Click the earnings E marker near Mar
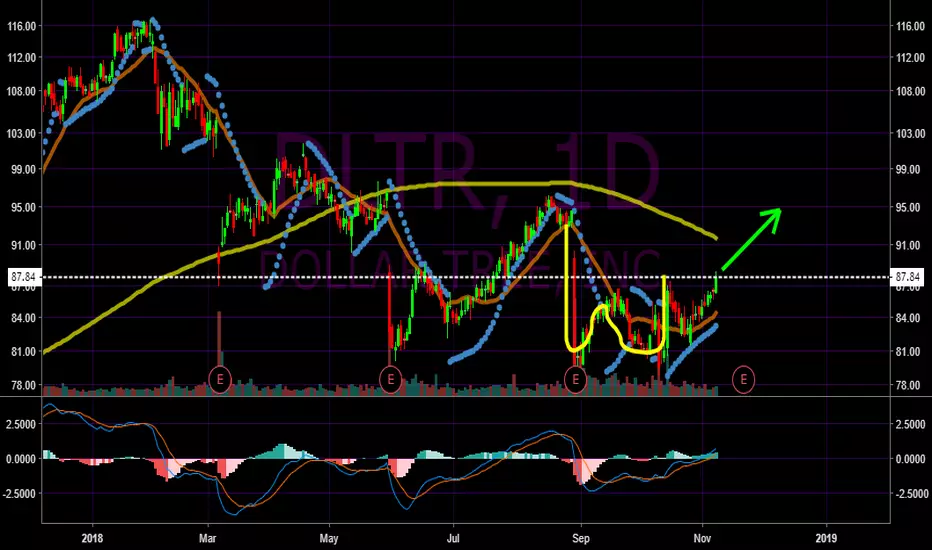 point(220,379)
